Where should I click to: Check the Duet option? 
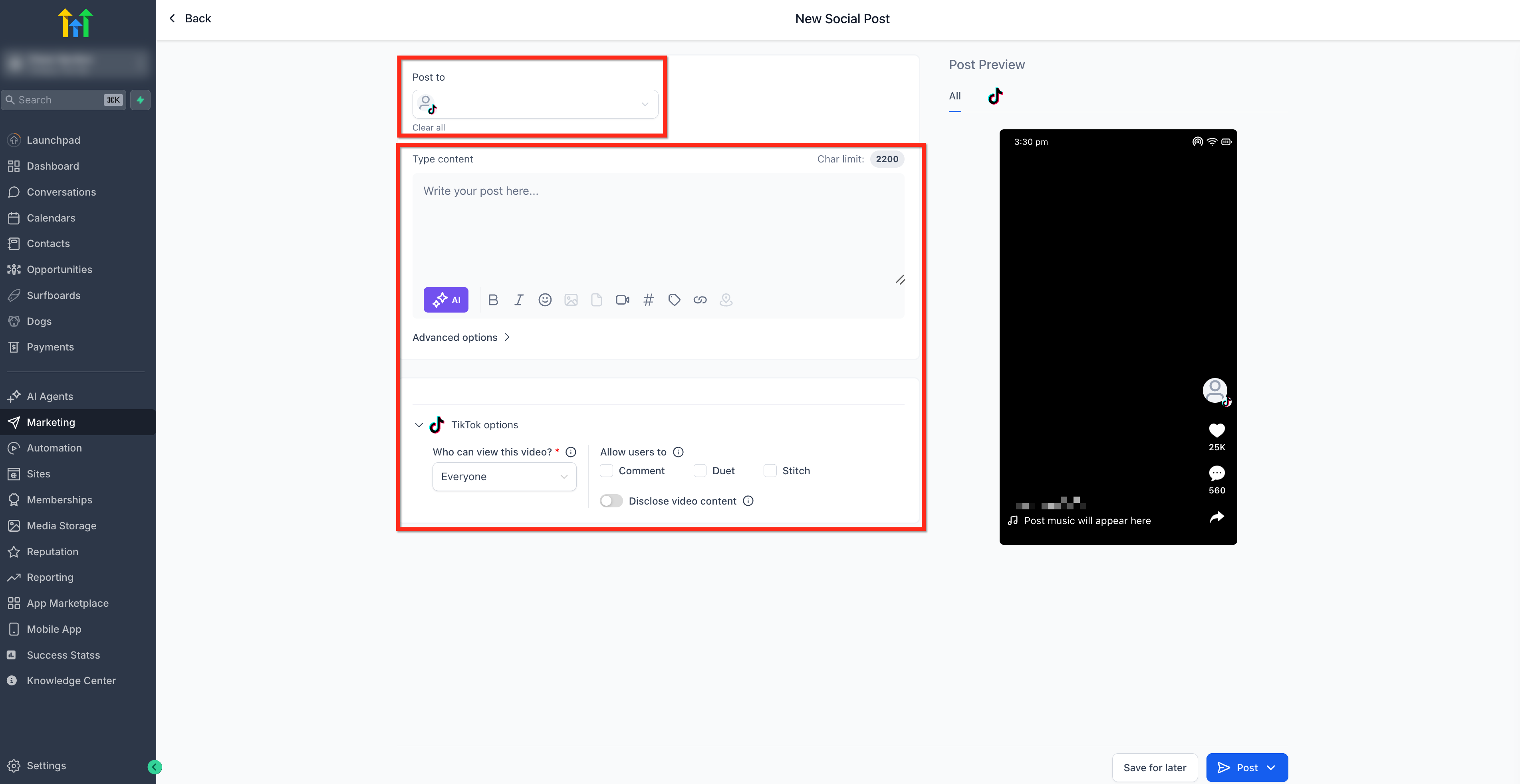point(700,471)
